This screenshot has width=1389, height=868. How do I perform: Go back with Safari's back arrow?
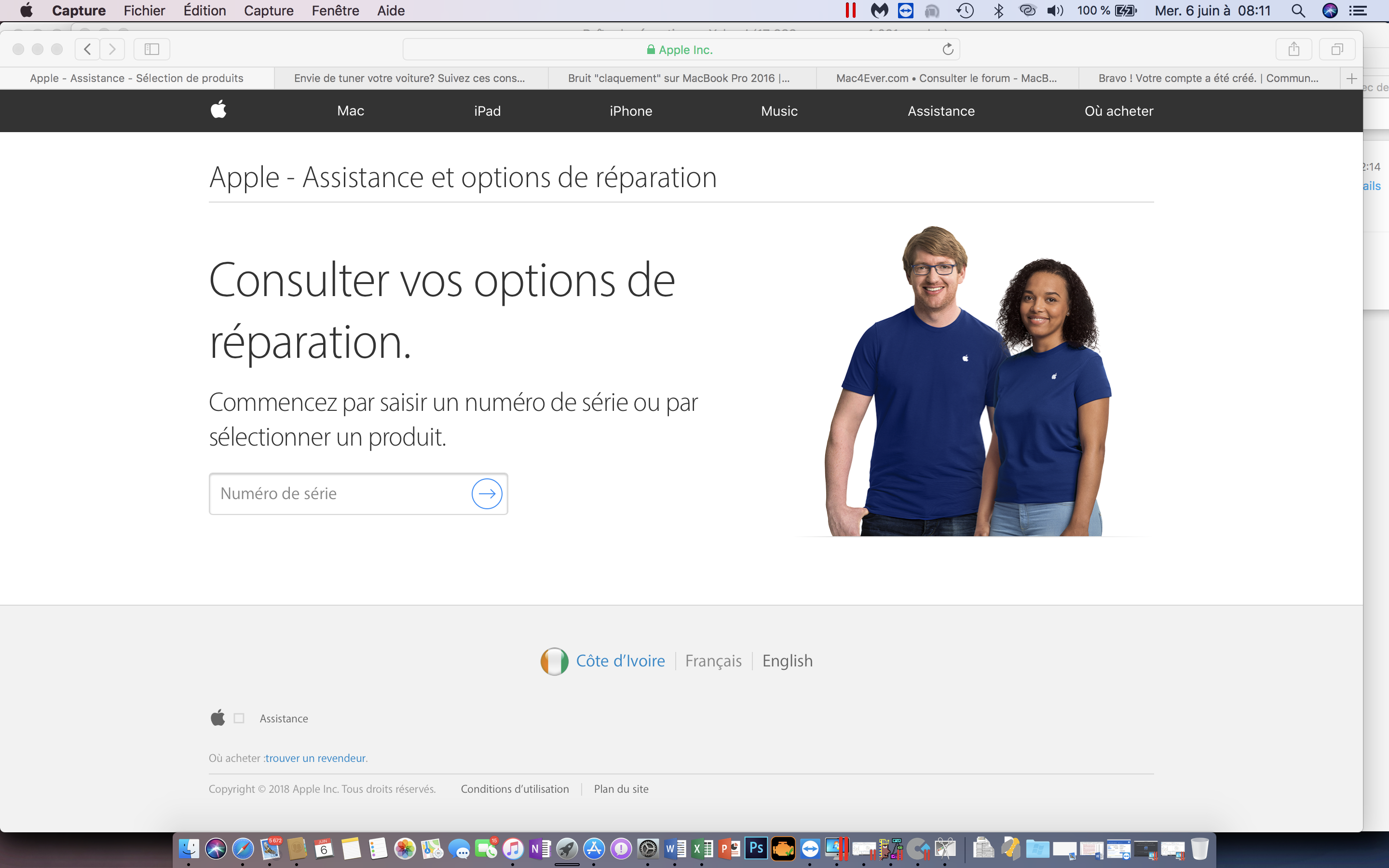pos(87,49)
